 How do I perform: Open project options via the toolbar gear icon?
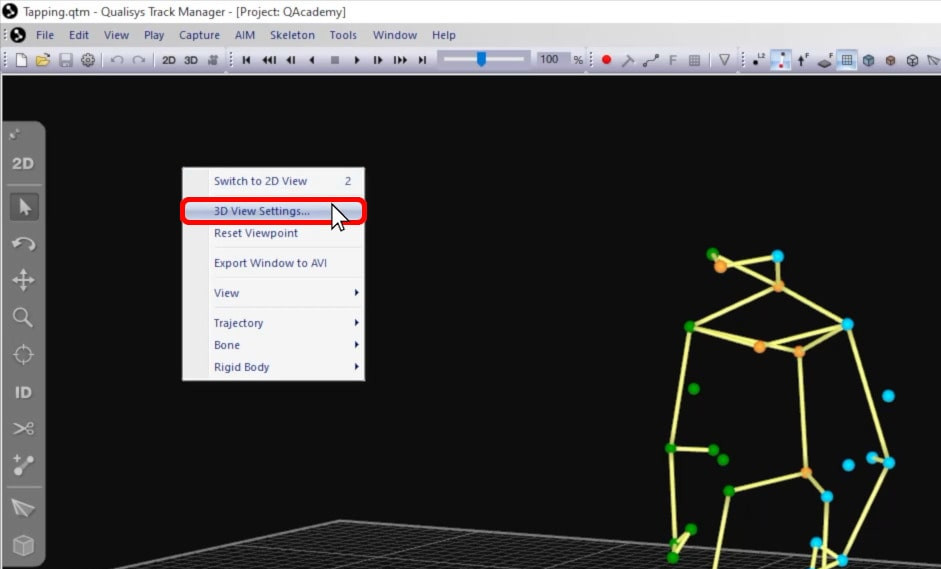click(88, 60)
